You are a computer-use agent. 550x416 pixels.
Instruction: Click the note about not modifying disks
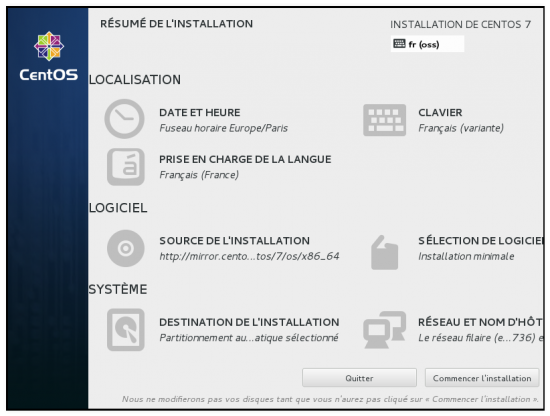tap(330, 399)
